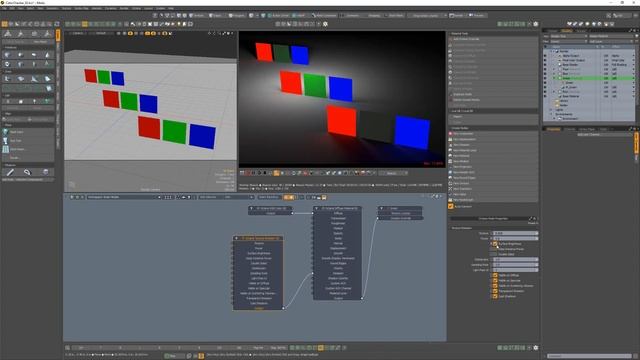The image size is (640, 360).
Task: Select the Torus primitive tool
Action: click(7, 64)
